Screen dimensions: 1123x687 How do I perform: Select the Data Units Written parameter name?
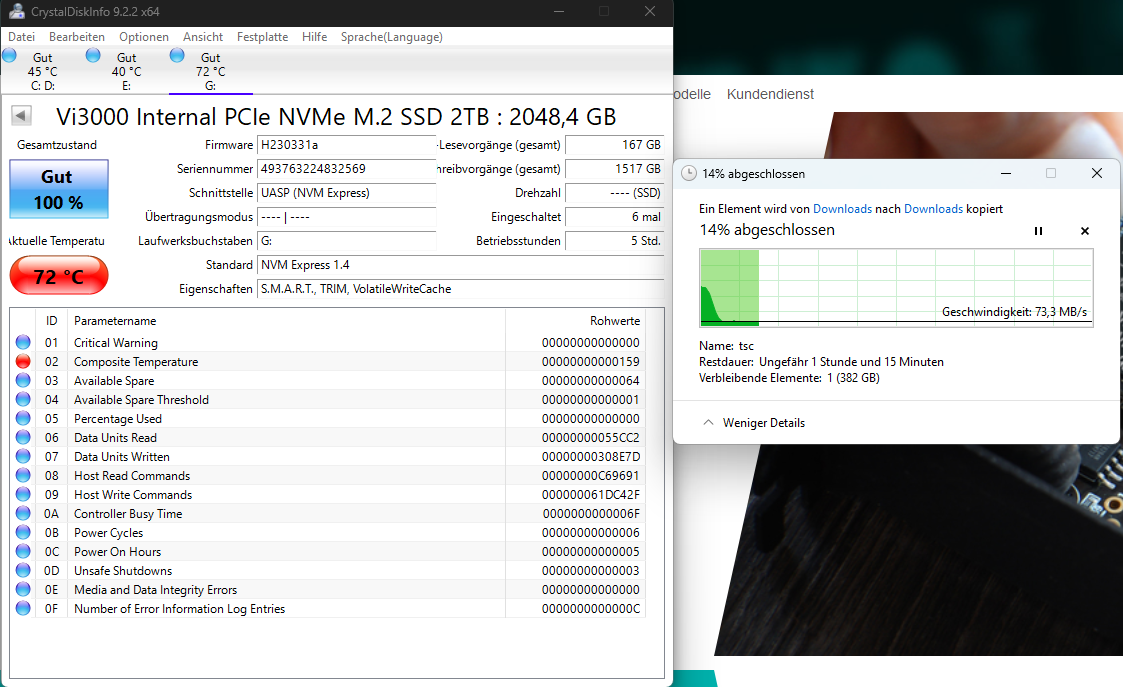122,456
